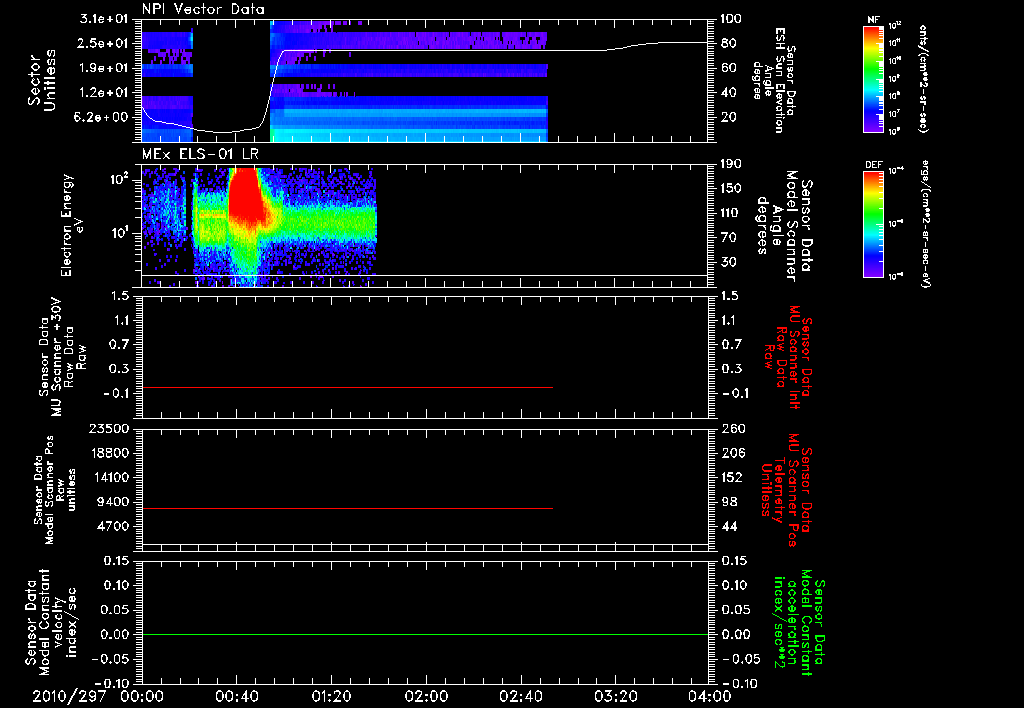Click the 60 sun elevation tick
The image size is (1024, 708).
(729, 68)
